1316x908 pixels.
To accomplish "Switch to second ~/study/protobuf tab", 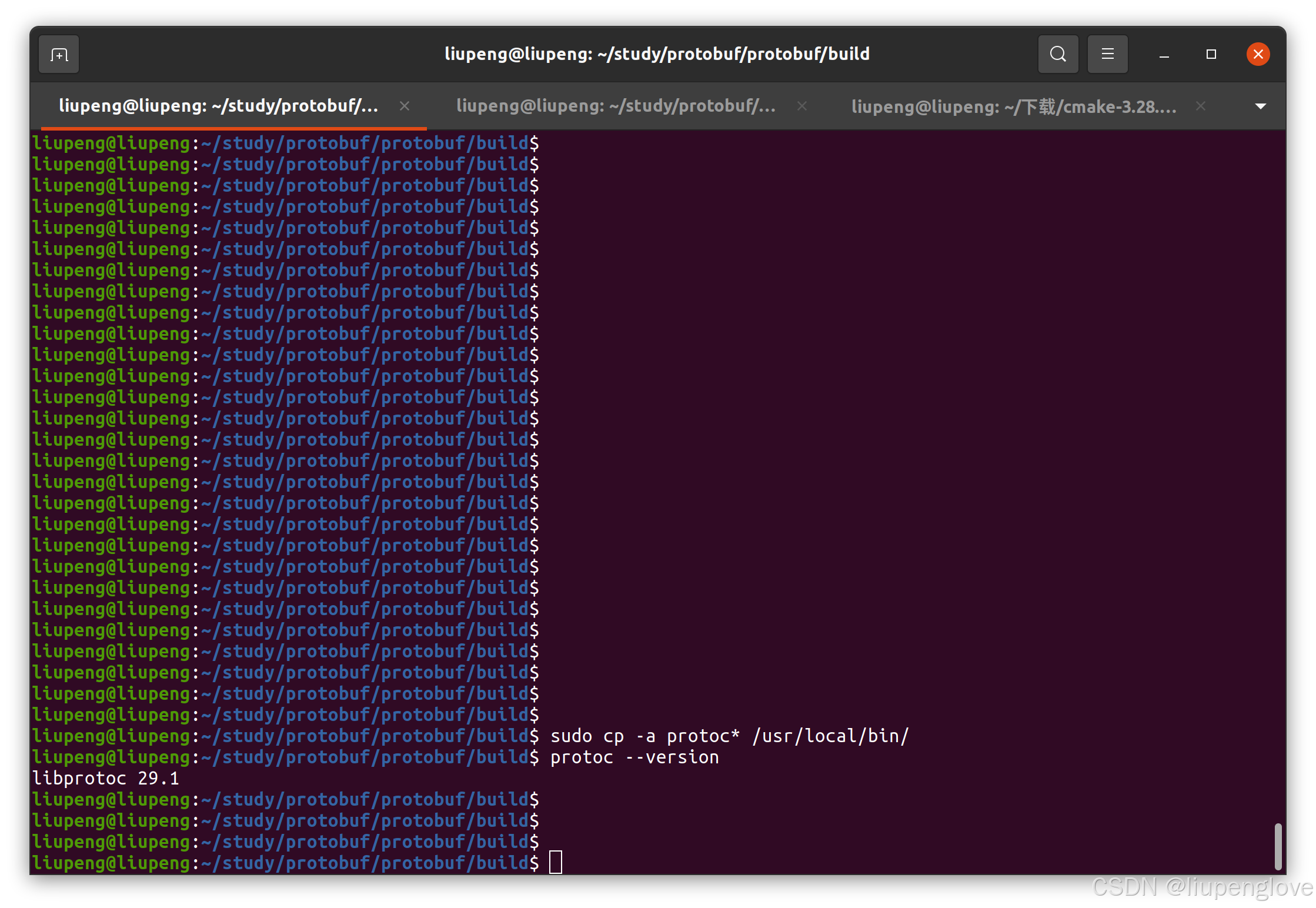I will (x=616, y=106).
